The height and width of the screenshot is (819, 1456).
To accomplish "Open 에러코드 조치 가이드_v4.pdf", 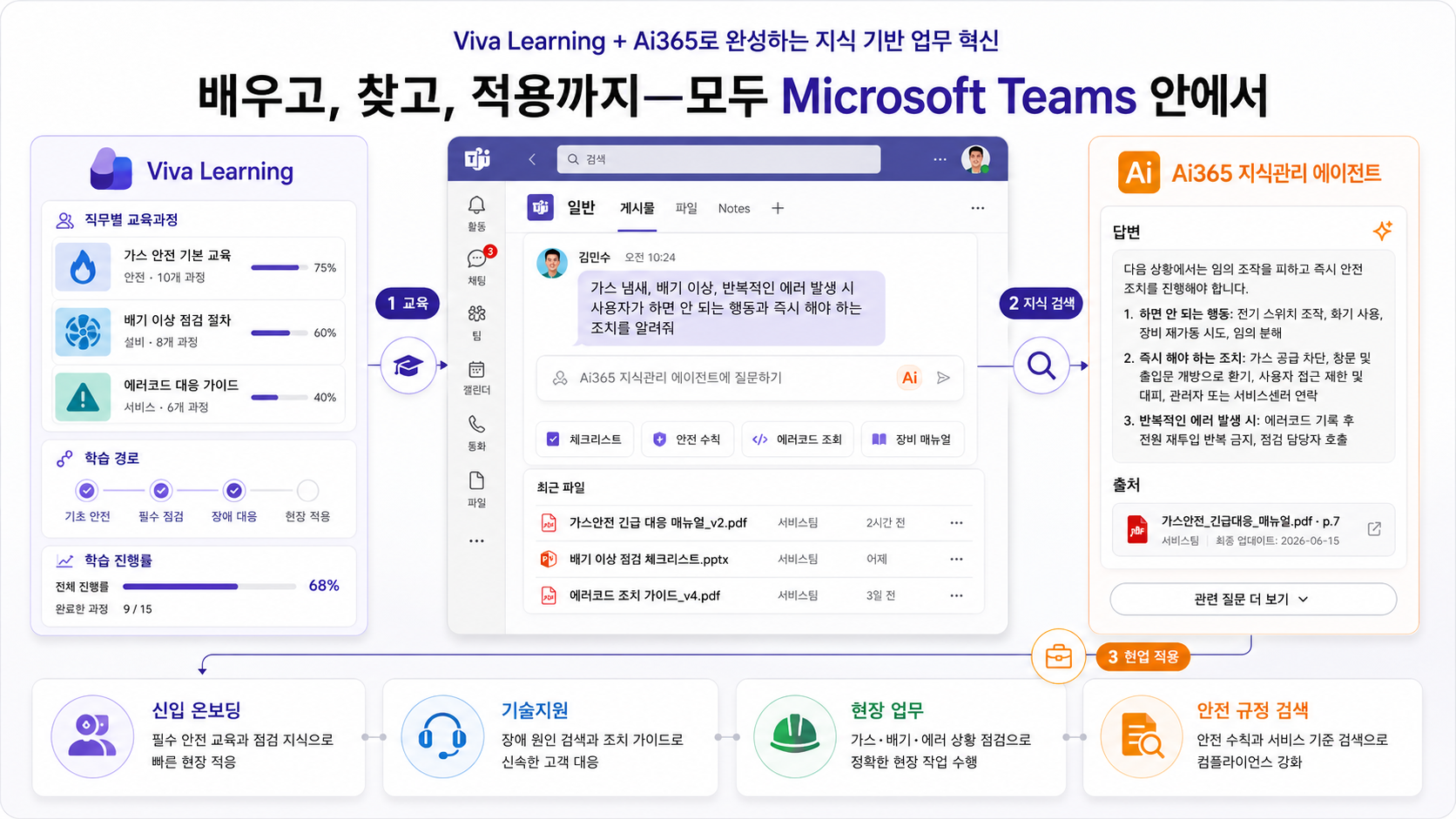I will pyautogui.click(x=644, y=596).
